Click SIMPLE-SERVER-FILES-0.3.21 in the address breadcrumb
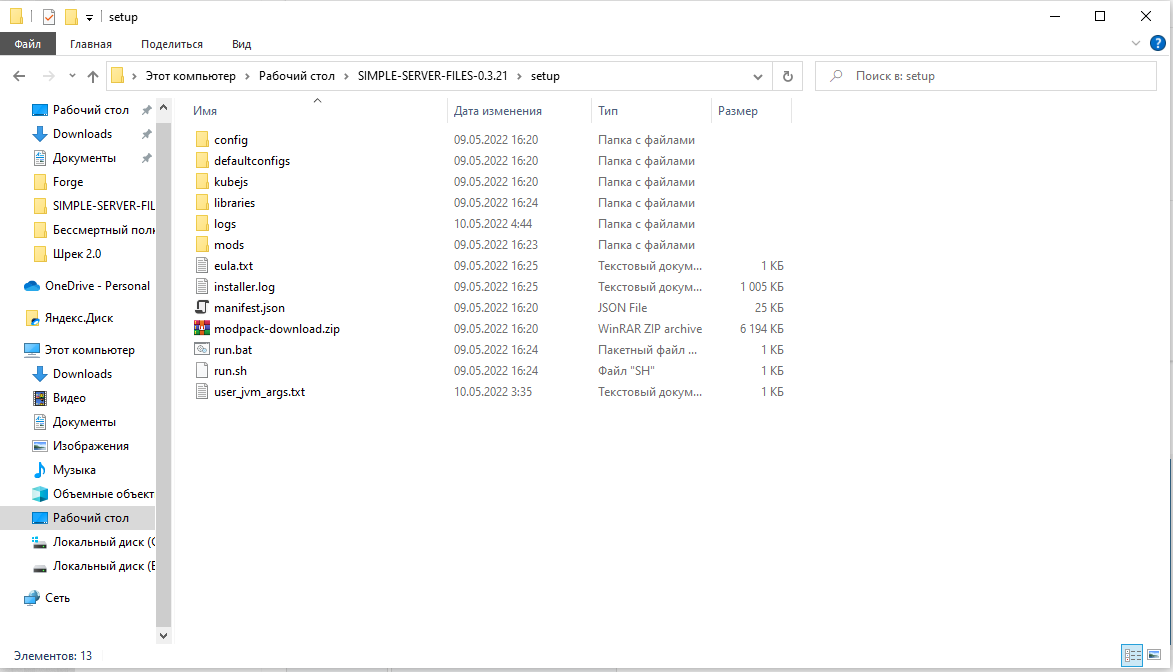This screenshot has height=672, width=1173. (x=432, y=76)
